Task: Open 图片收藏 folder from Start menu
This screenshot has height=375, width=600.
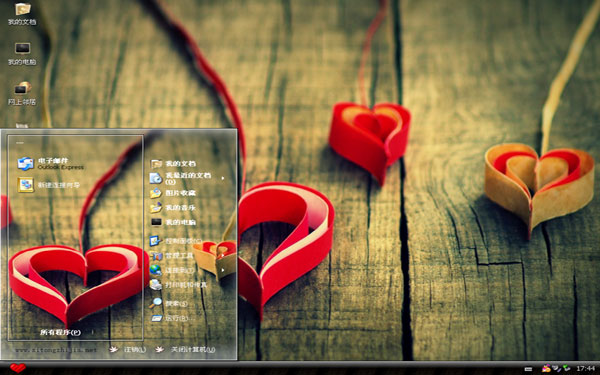Action: pos(173,193)
